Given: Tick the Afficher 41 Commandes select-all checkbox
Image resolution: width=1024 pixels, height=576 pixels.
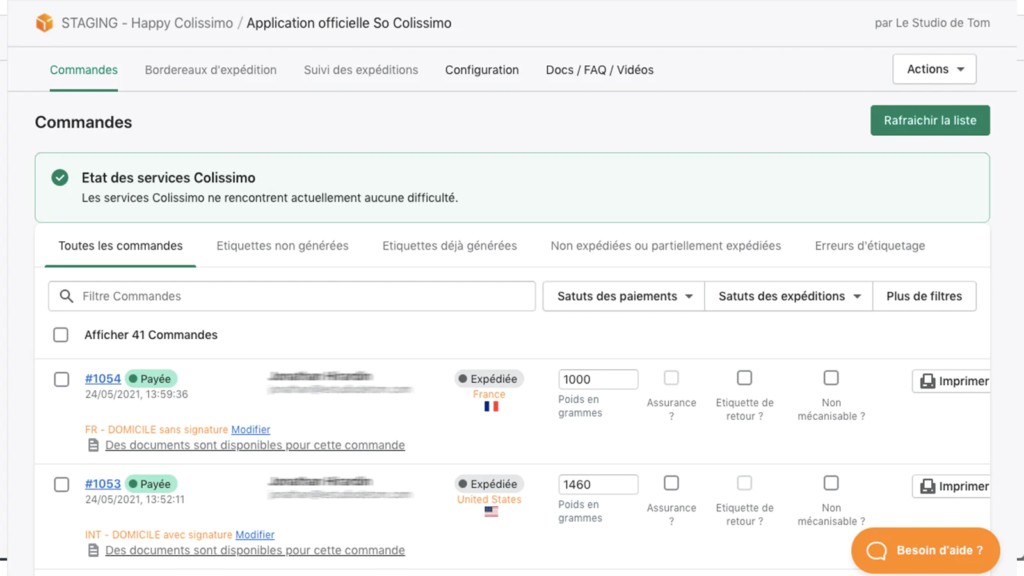Looking at the screenshot, I should coord(61,335).
